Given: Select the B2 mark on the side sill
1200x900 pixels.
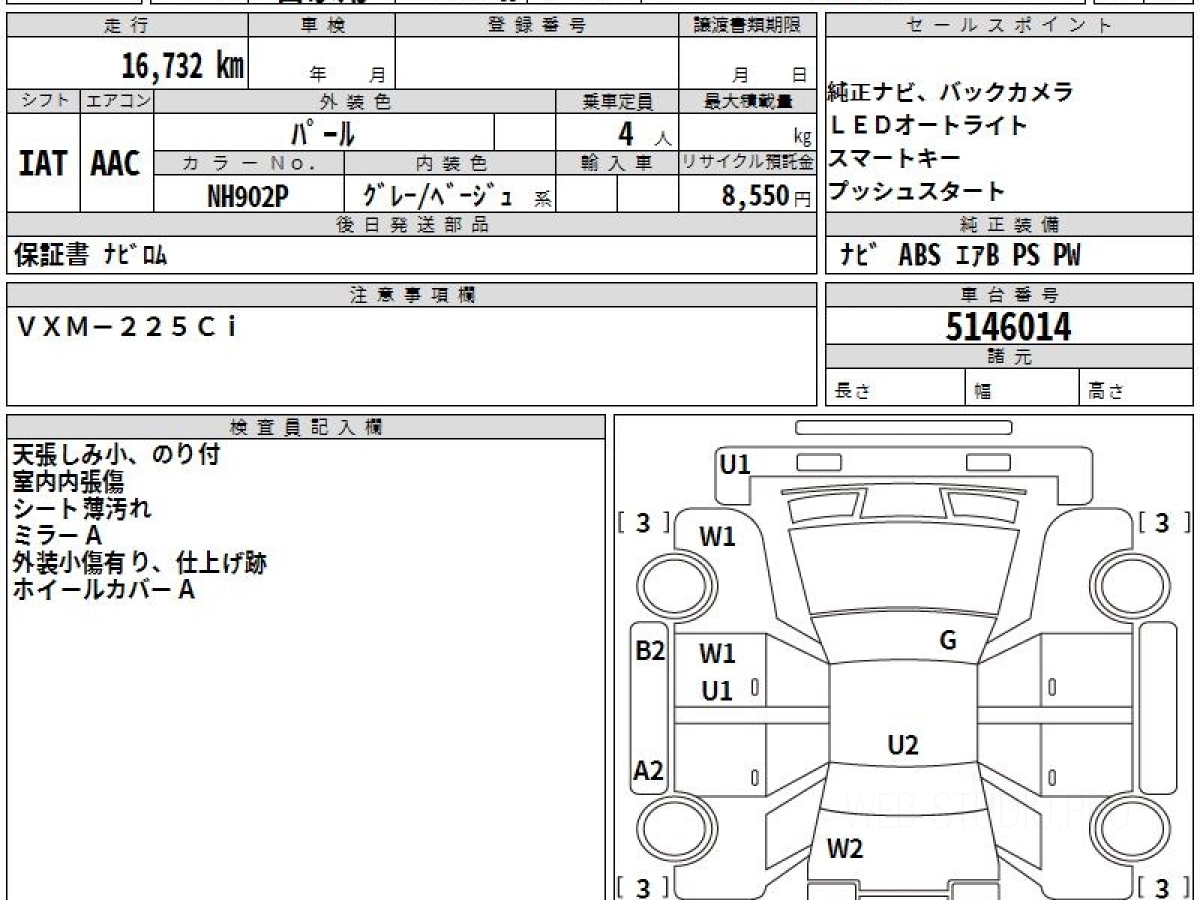Looking at the screenshot, I should pyautogui.click(x=650, y=651).
